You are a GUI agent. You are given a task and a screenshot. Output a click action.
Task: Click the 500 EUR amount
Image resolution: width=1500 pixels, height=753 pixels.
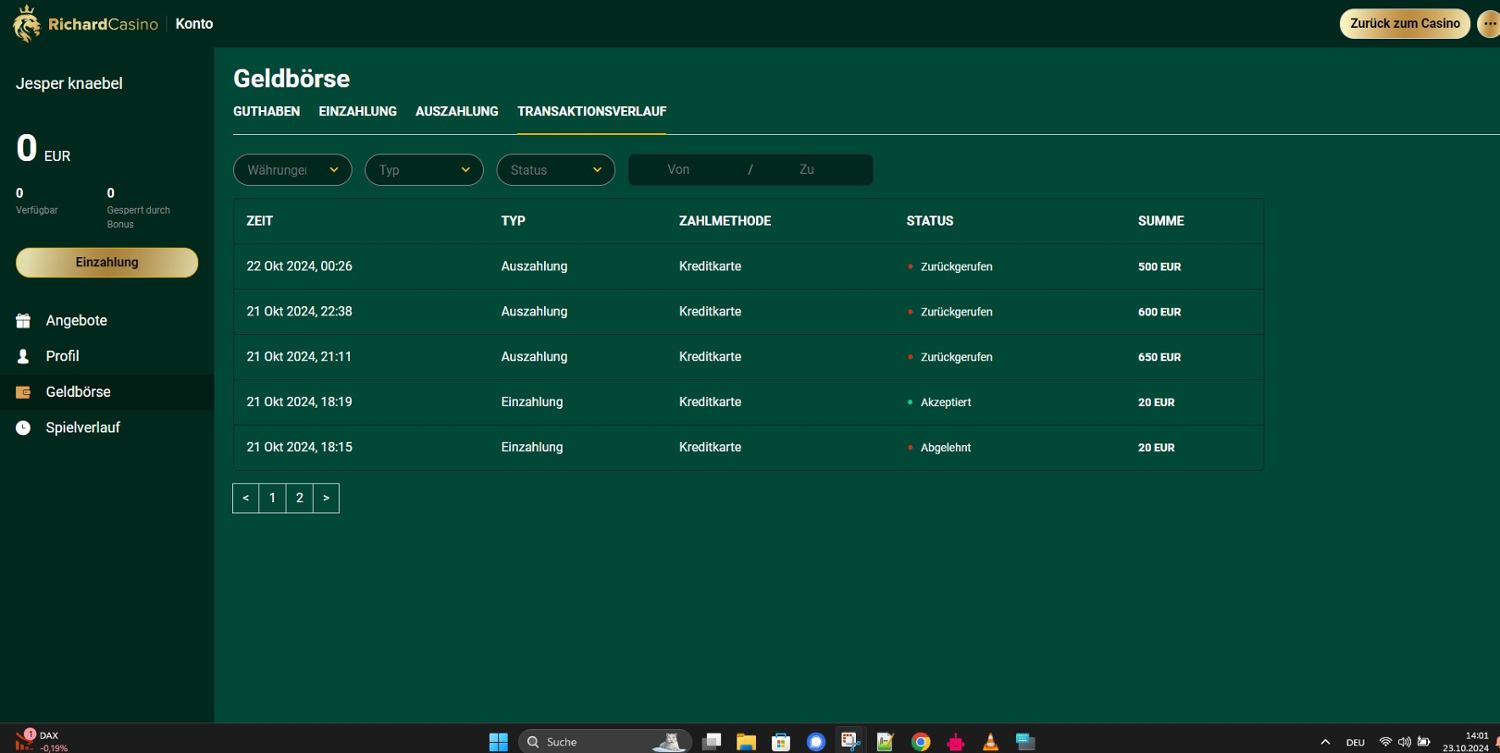point(1159,267)
